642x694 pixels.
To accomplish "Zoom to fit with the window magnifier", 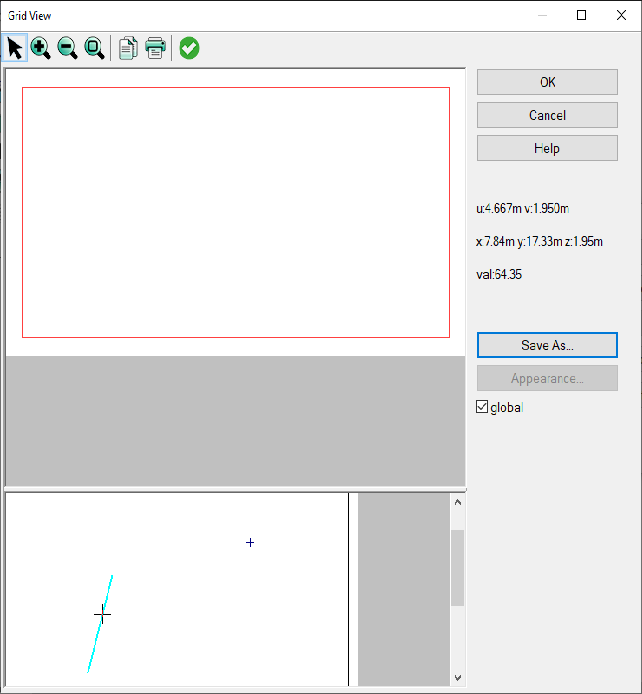I will coord(95,48).
